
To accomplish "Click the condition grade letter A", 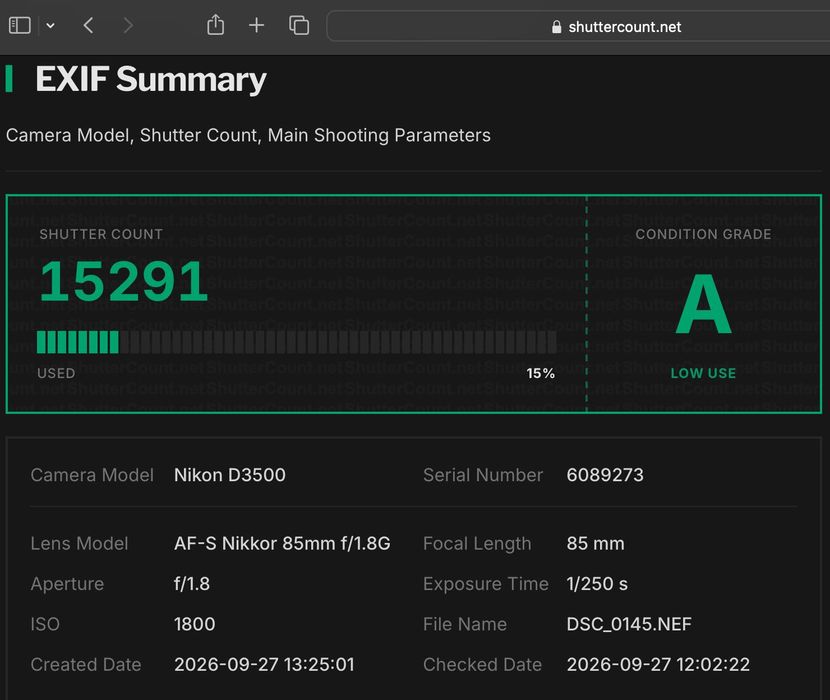I will pos(703,304).
